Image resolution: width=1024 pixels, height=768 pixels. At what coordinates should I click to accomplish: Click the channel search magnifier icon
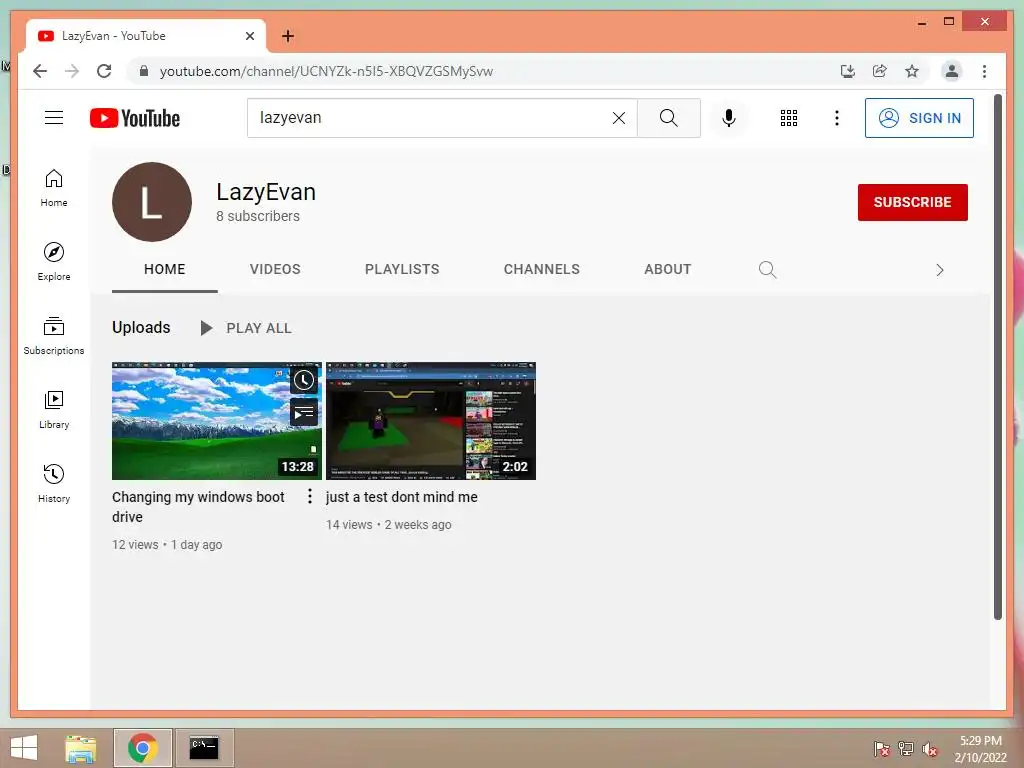point(767,269)
